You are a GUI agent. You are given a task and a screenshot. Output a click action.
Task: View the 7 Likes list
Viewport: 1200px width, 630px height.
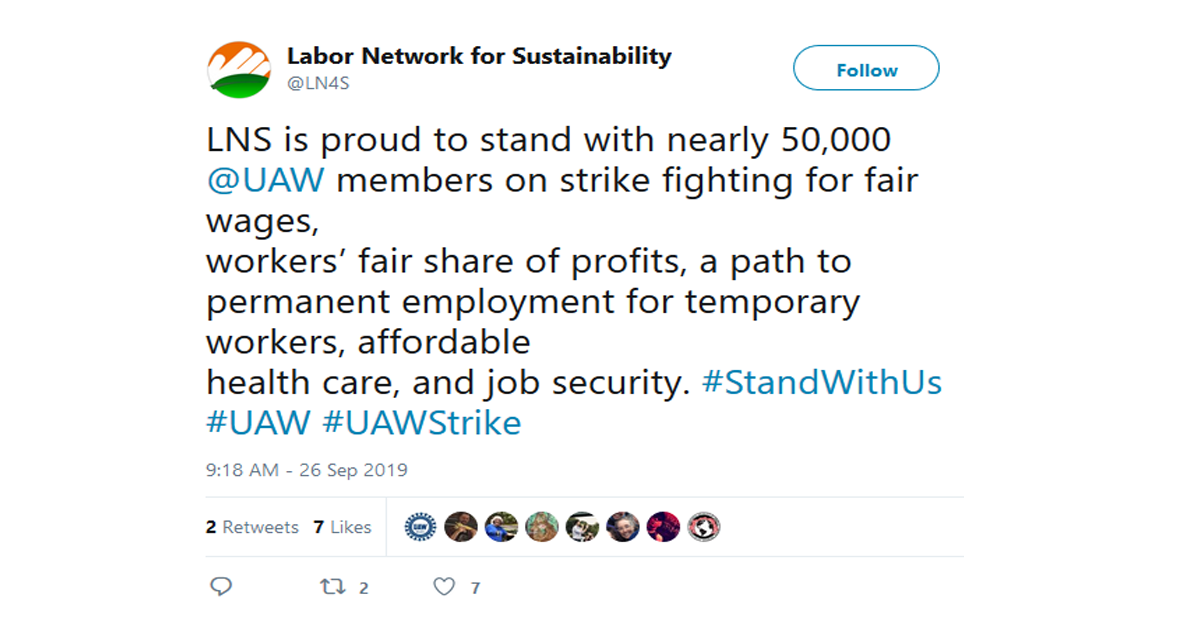coord(342,527)
